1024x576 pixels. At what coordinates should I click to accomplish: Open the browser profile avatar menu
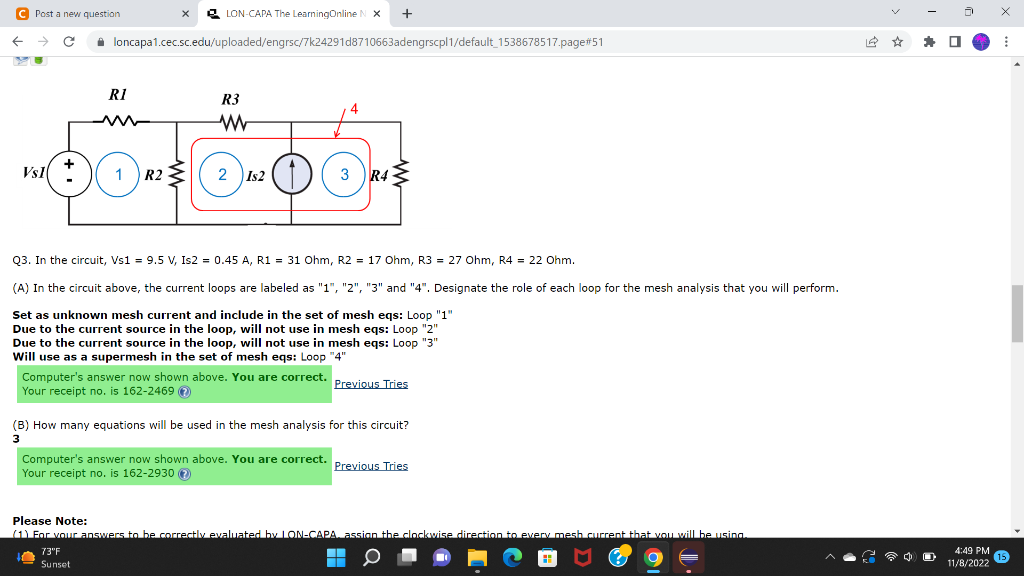pyautogui.click(x=981, y=41)
